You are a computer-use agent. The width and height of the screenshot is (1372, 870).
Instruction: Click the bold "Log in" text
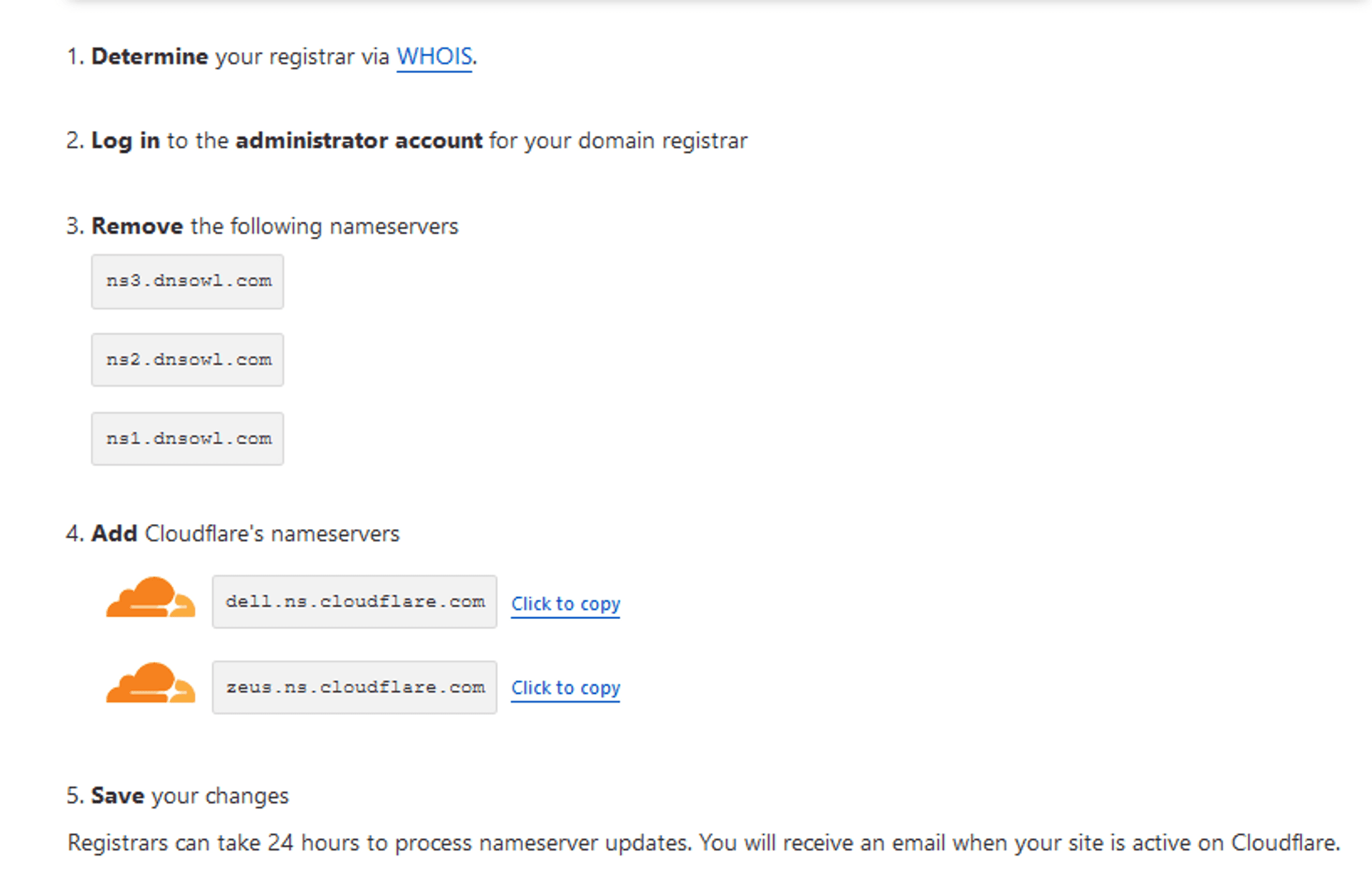126,141
